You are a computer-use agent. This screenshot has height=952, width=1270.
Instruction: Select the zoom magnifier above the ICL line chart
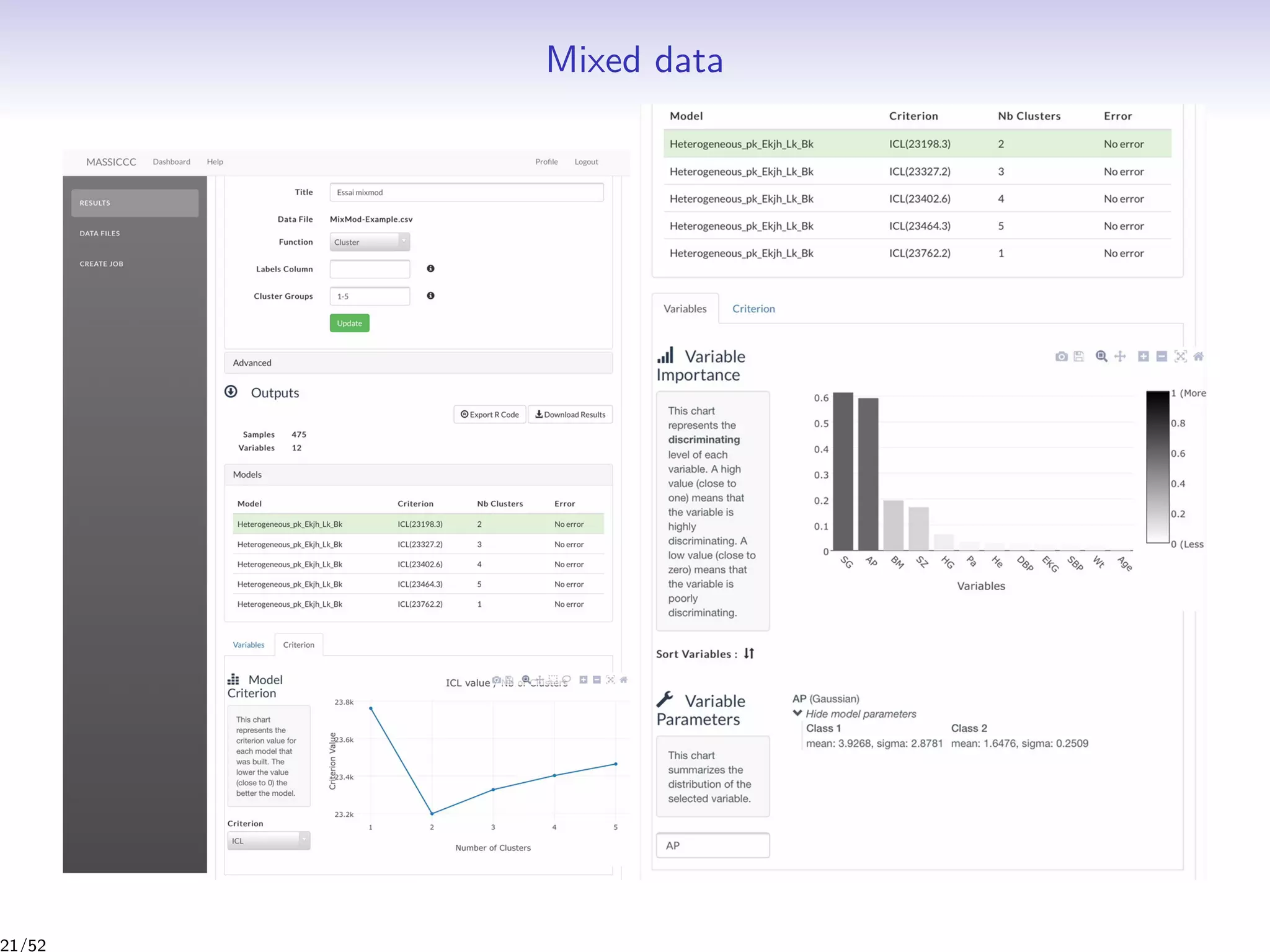point(526,680)
